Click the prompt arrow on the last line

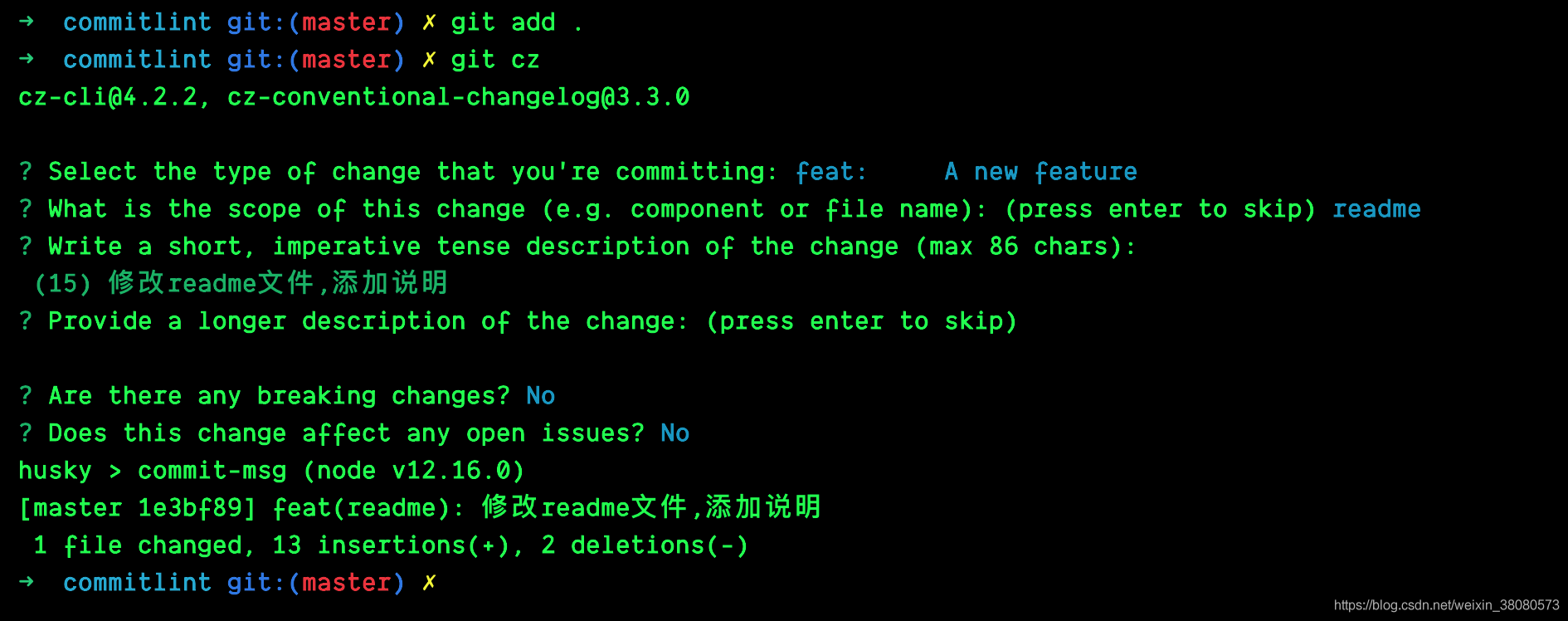pyautogui.click(x=27, y=582)
